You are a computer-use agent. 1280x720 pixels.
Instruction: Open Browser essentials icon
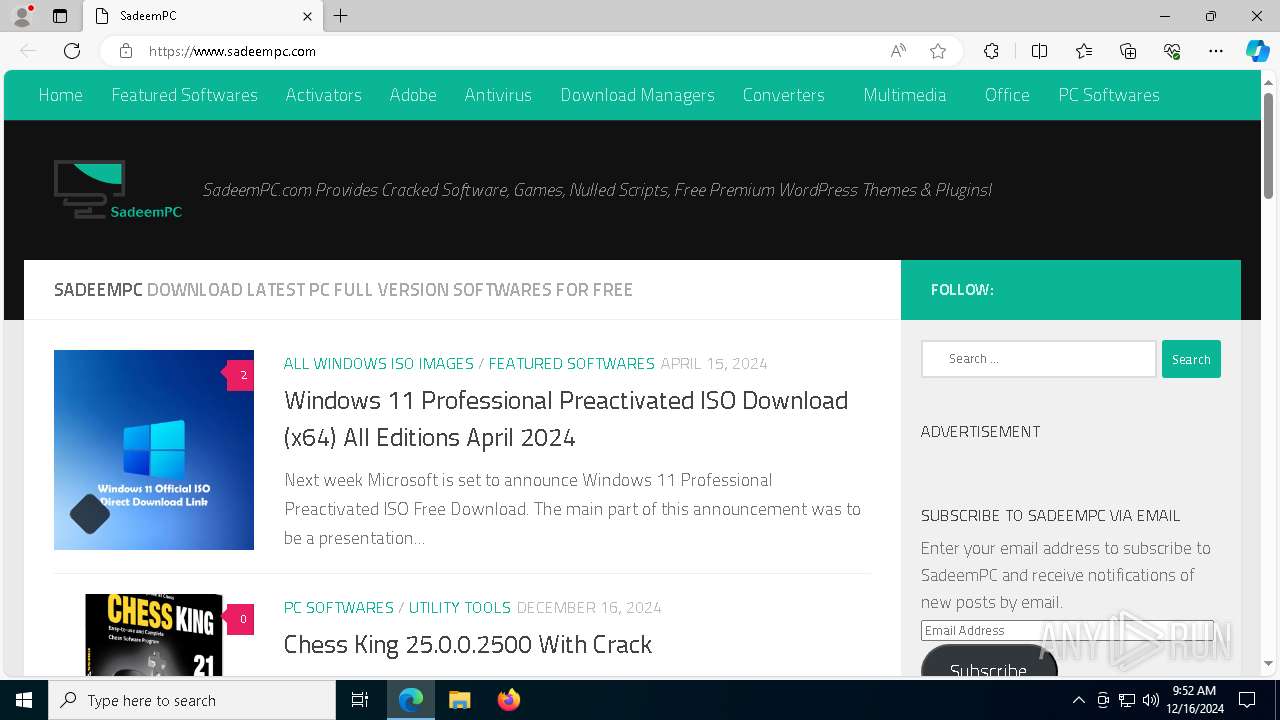pyautogui.click(x=1172, y=51)
